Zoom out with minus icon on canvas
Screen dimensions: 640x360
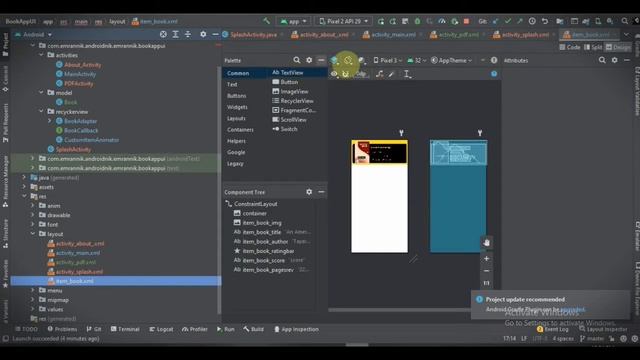tap(486, 271)
